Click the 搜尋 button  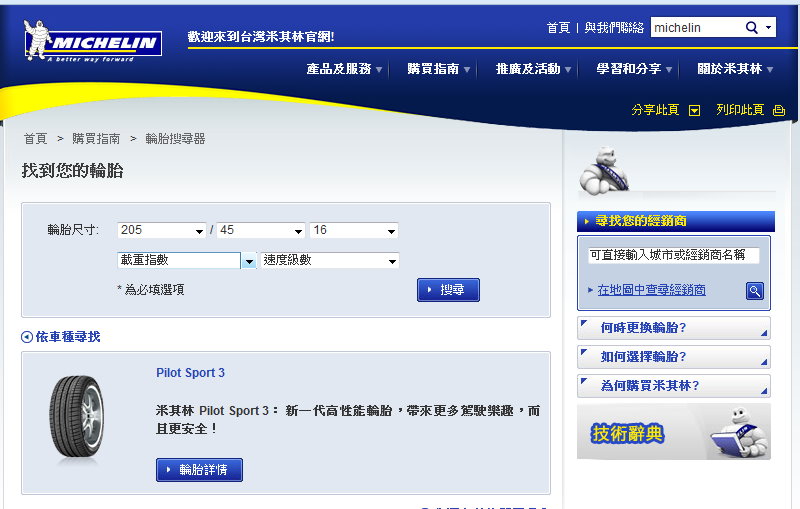pos(448,290)
